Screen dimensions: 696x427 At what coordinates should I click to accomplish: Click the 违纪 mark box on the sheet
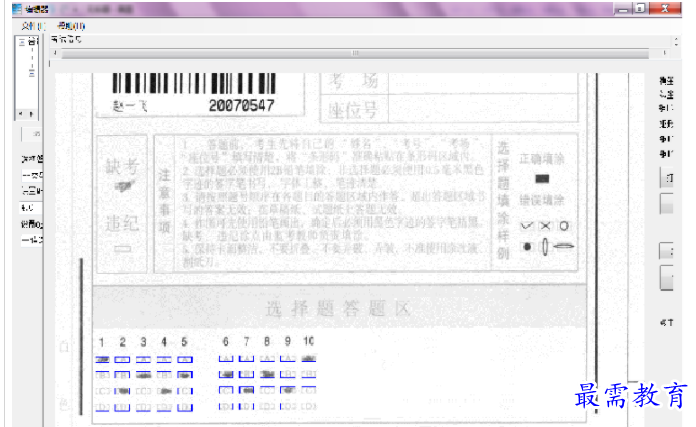(123, 249)
